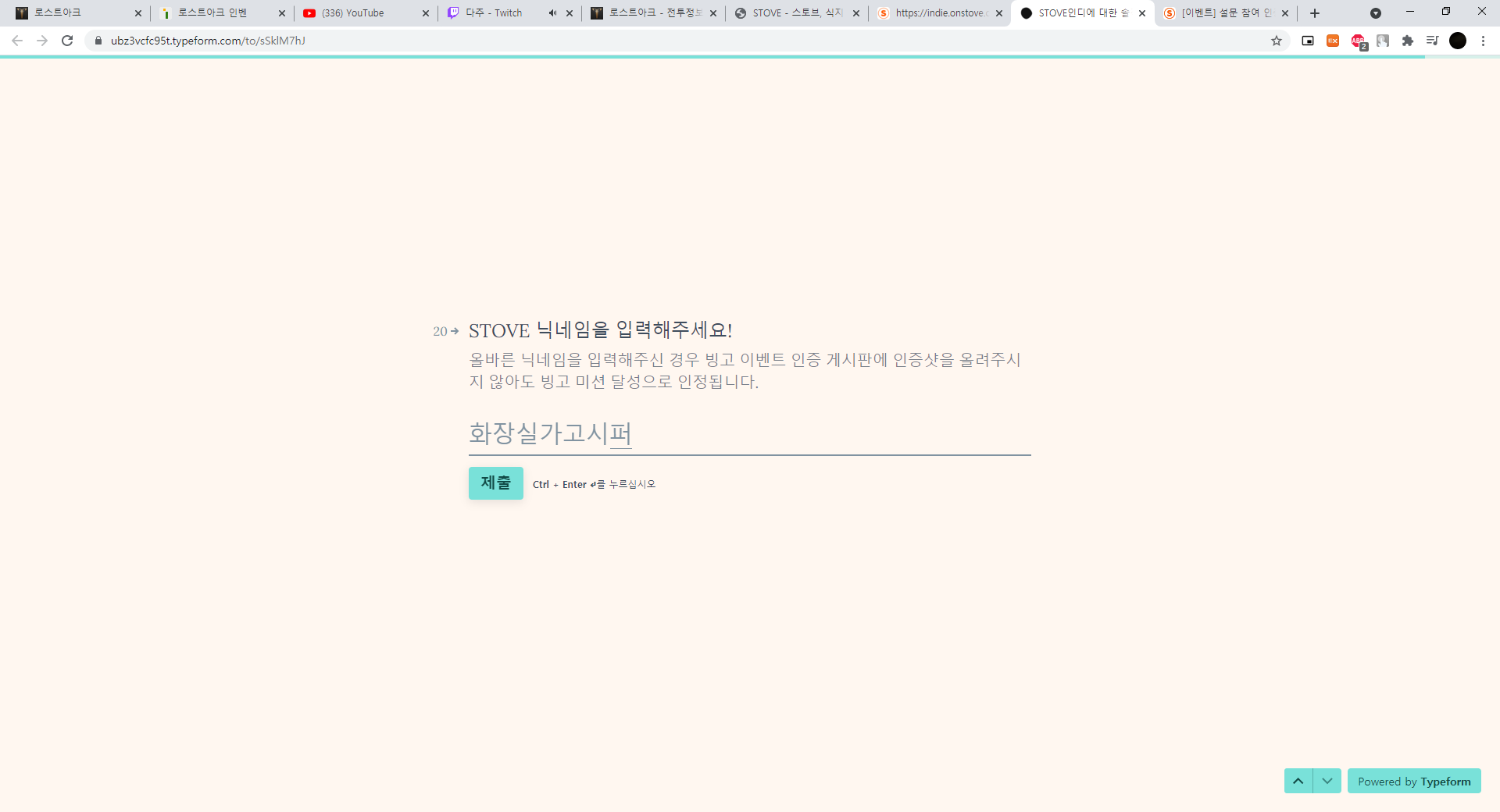Go to previous question with up arrow
1500x812 pixels.
pyautogui.click(x=1298, y=781)
